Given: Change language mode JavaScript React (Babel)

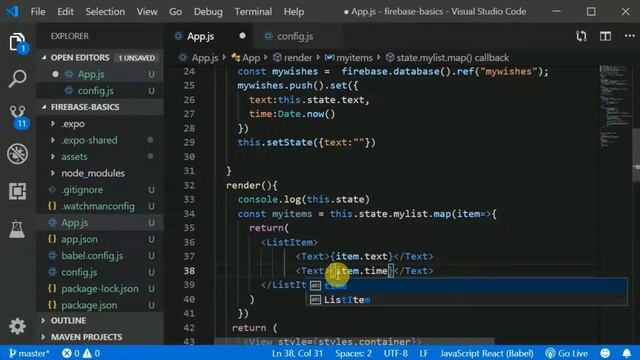Looking at the screenshot, I should coord(487,353).
